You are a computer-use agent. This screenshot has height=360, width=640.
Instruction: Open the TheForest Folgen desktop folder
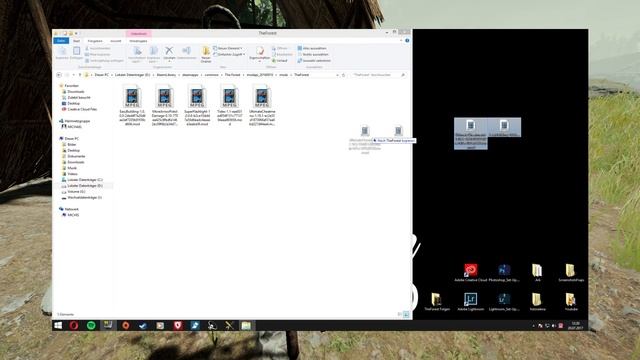pyautogui.click(x=437, y=302)
